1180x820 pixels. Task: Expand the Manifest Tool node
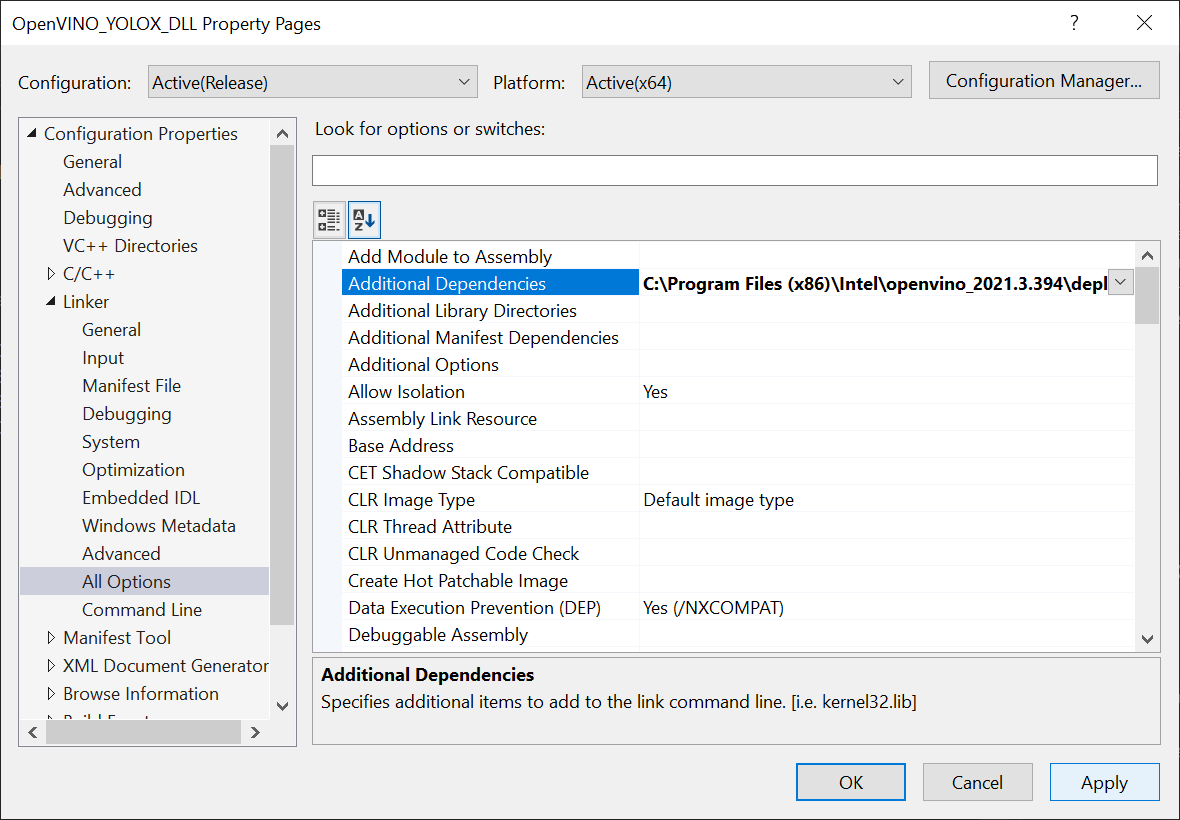click(x=51, y=637)
